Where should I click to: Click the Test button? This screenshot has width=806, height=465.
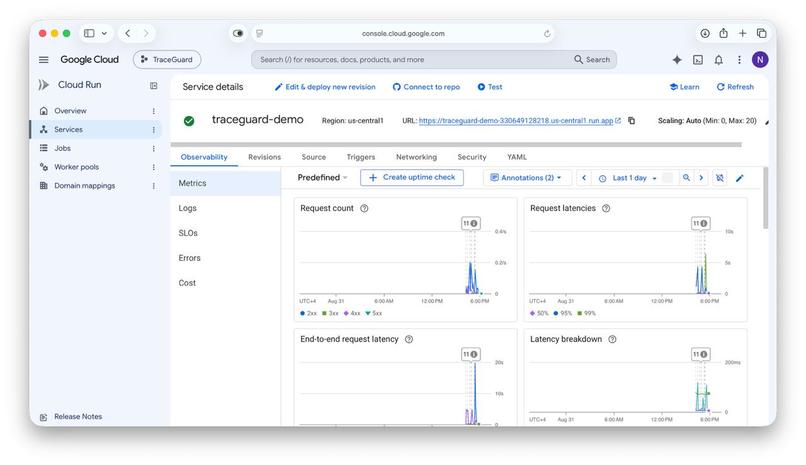(x=490, y=87)
